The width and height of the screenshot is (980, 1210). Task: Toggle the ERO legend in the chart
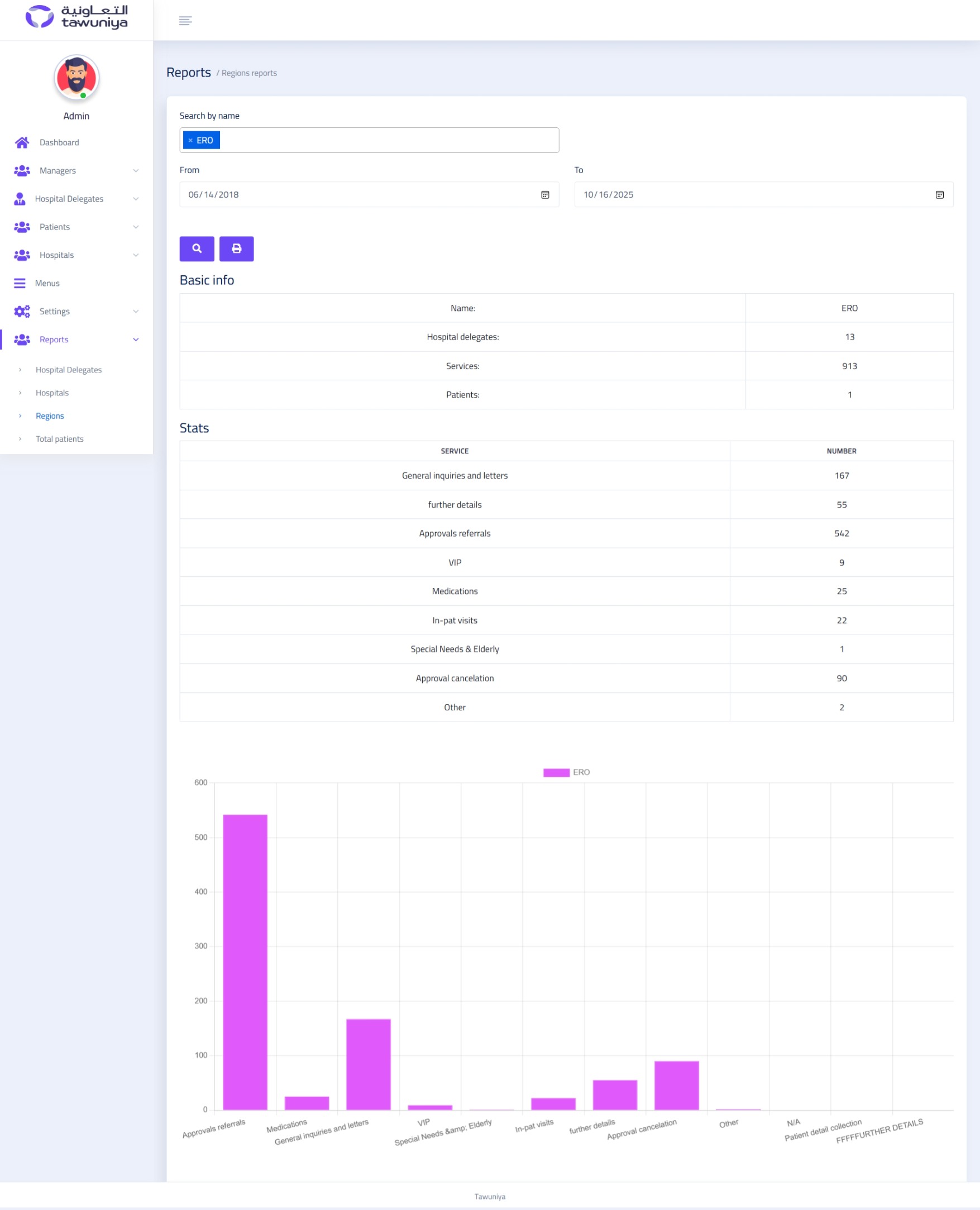pyautogui.click(x=566, y=772)
